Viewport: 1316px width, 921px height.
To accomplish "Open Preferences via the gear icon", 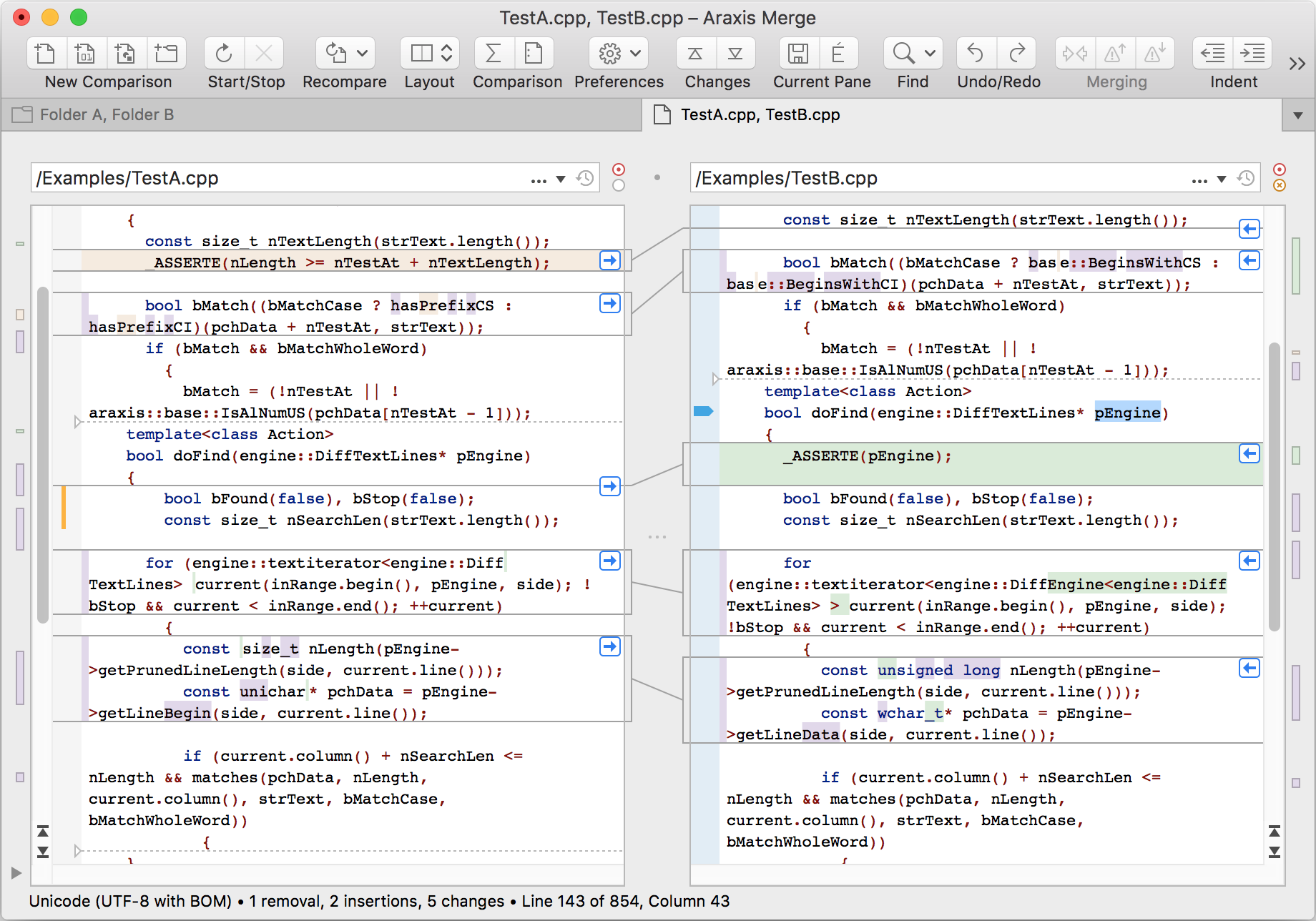I will [609, 53].
